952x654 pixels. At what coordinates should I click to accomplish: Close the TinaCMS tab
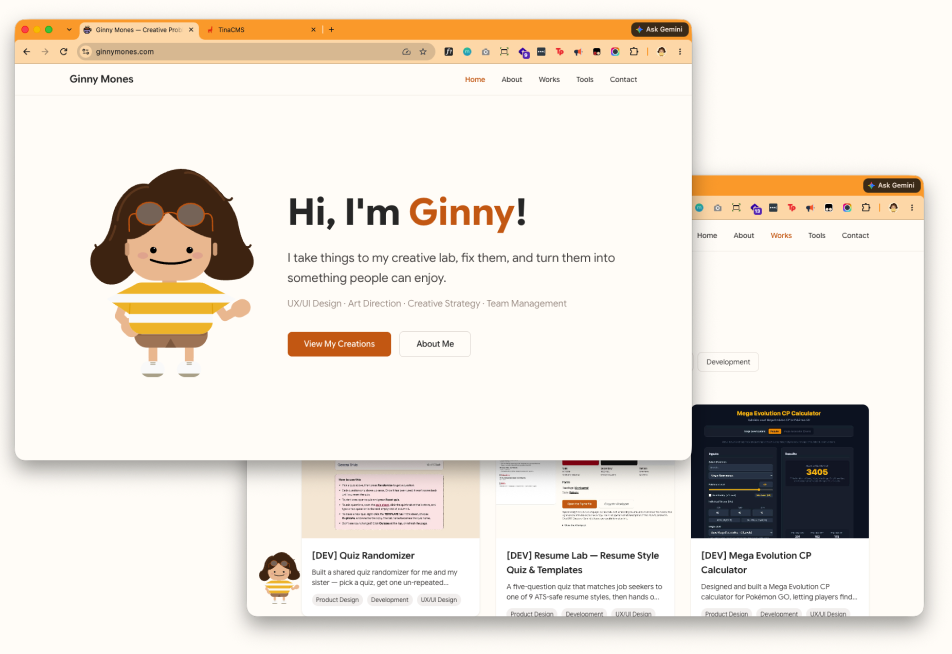point(313,29)
